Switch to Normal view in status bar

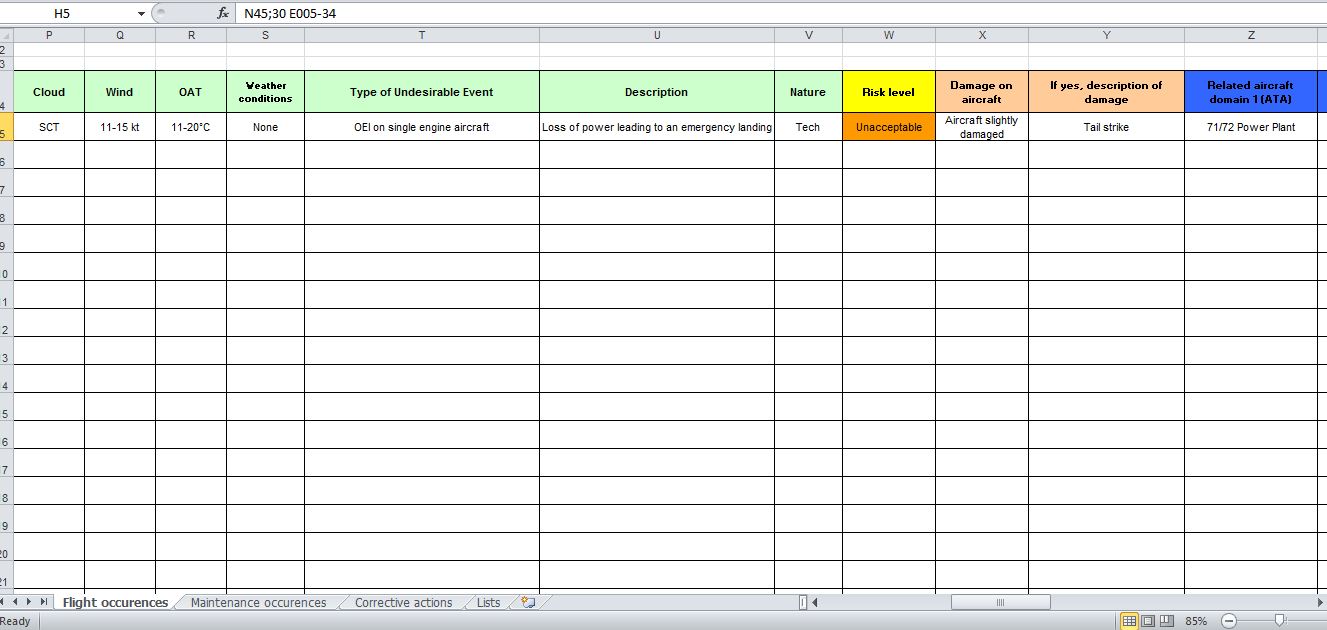click(1129, 621)
